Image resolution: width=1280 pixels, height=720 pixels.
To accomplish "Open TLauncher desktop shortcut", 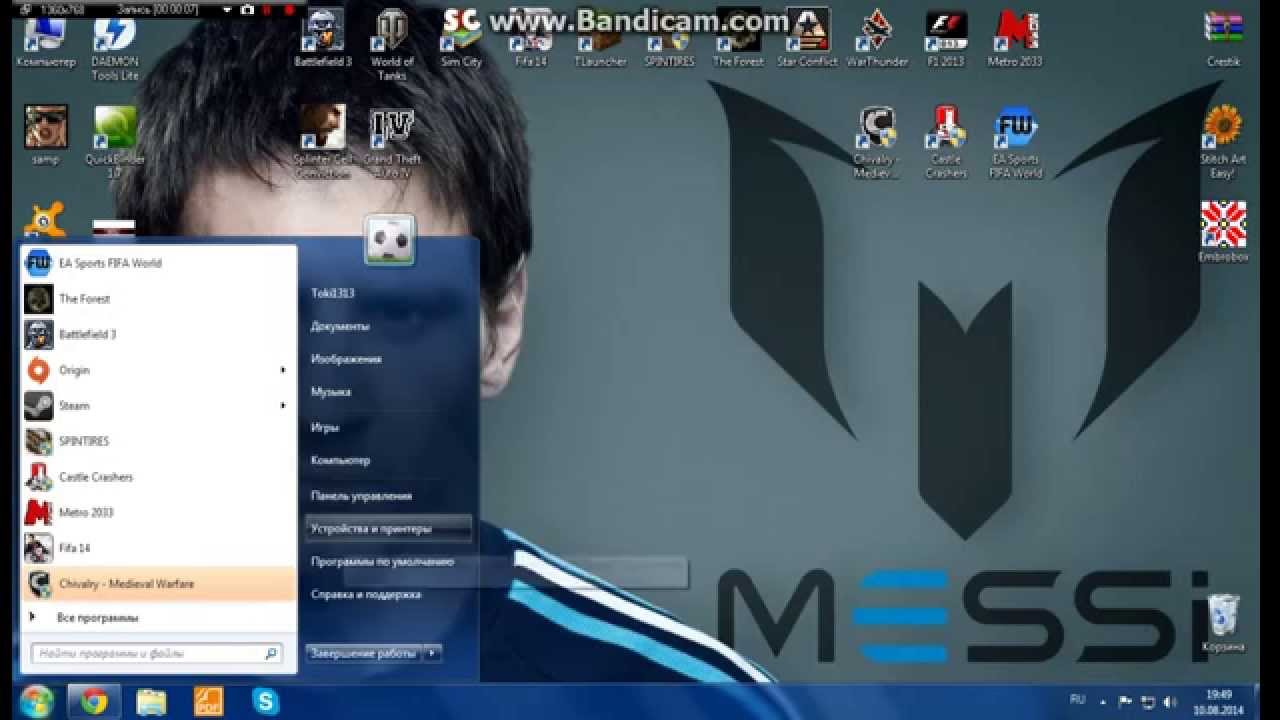I will (x=600, y=38).
